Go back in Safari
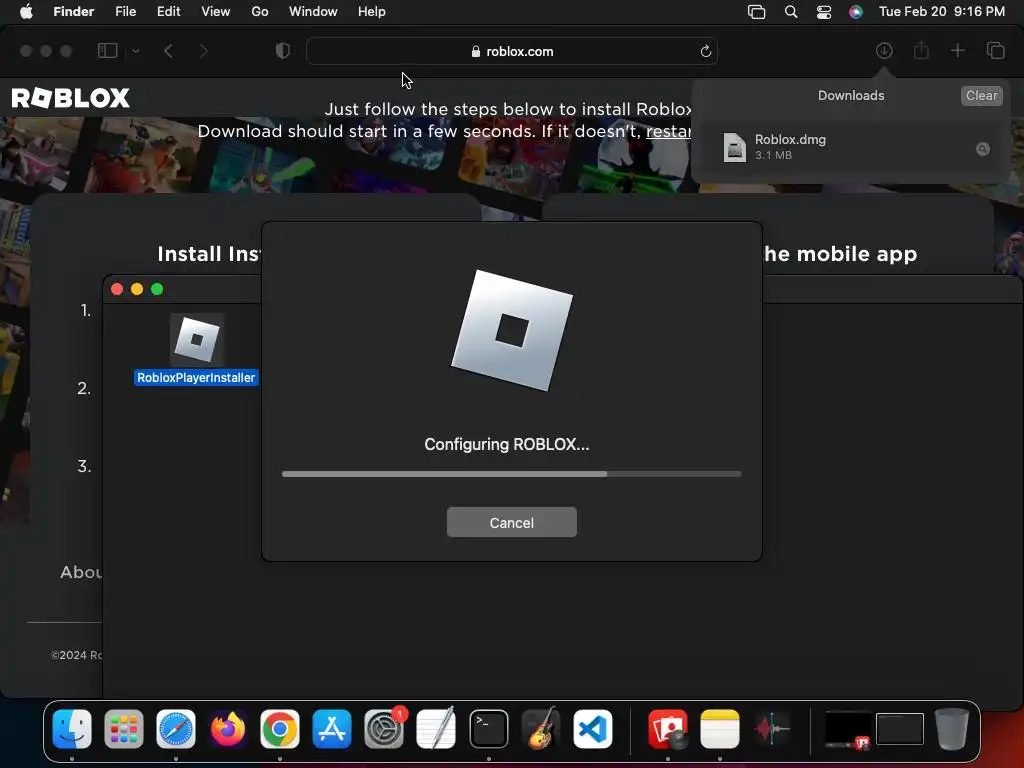 point(168,51)
